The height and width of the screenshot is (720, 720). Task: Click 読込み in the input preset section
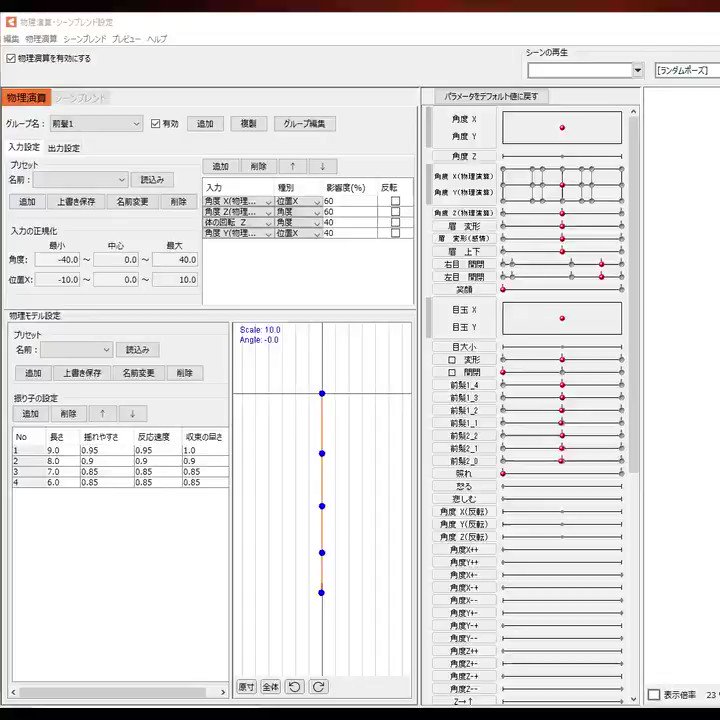(152, 180)
